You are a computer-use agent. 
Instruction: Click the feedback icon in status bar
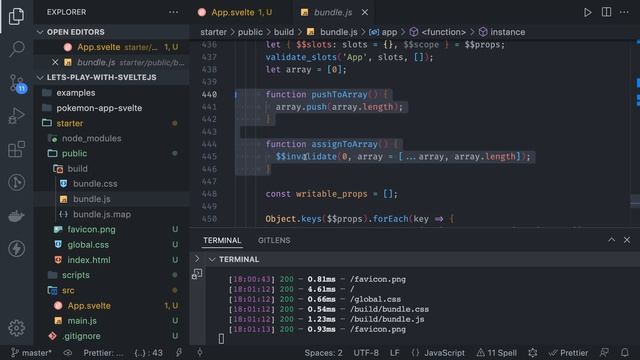point(604,353)
